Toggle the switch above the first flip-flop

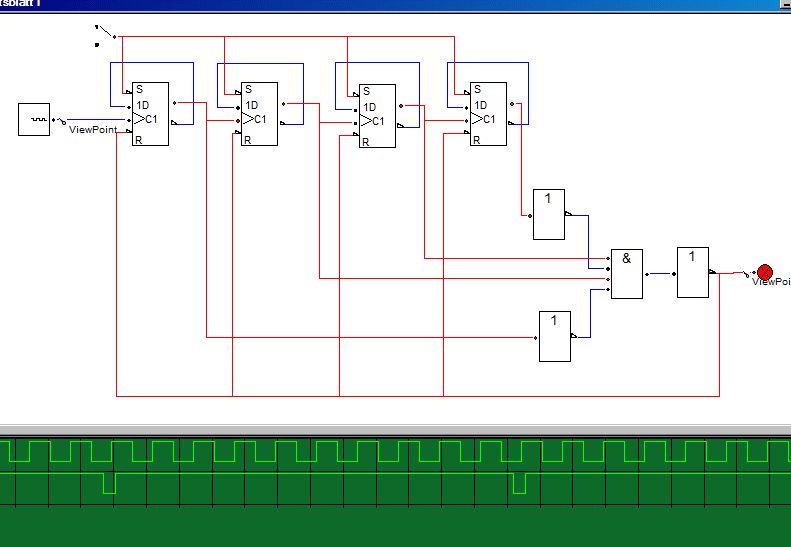[x=105, y=35]
